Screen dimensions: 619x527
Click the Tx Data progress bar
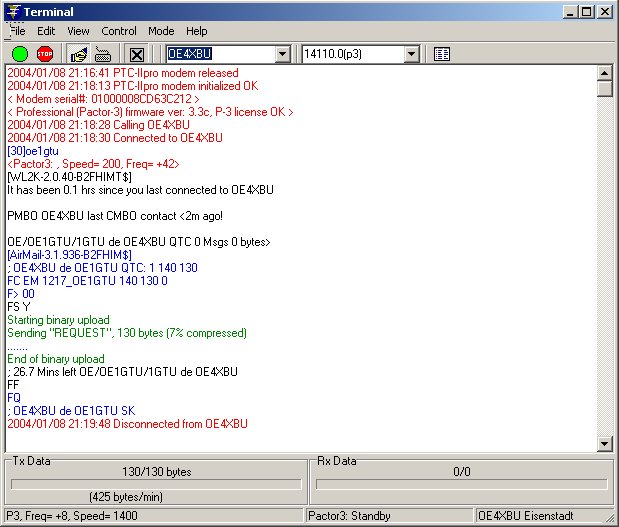point(156,484)
